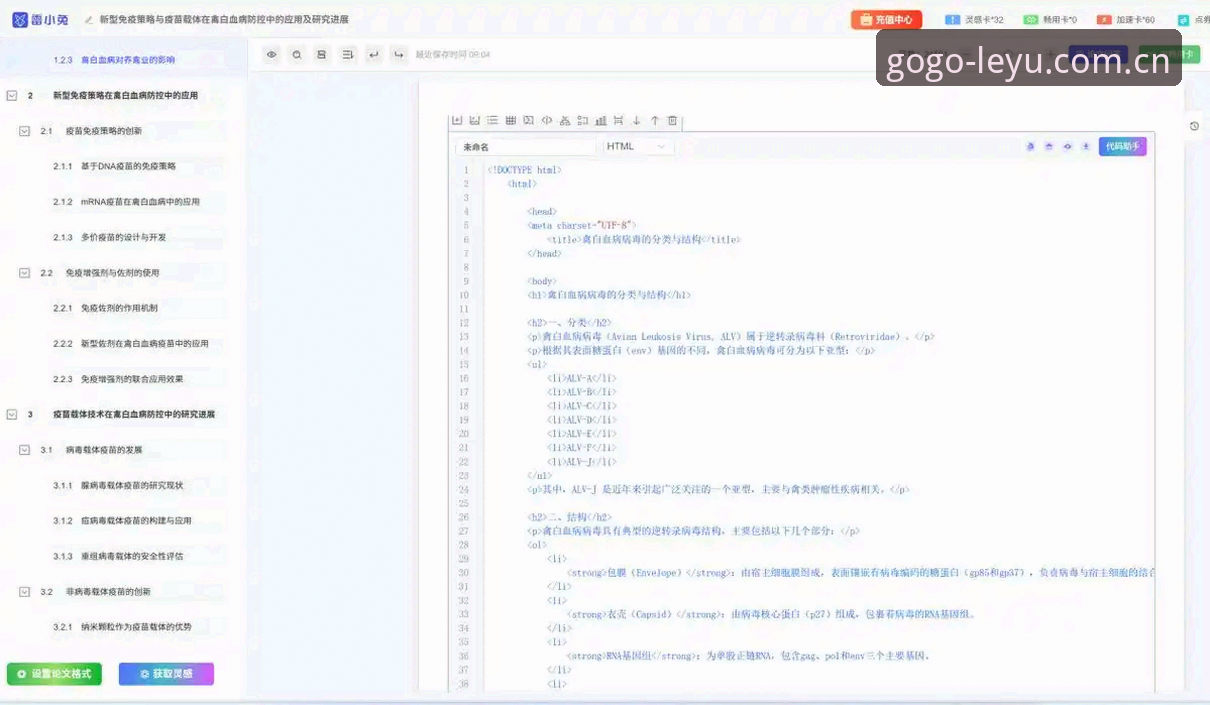Click the code line <li>ALV-J</li>
1210x705 pixels.
[582, 462]
